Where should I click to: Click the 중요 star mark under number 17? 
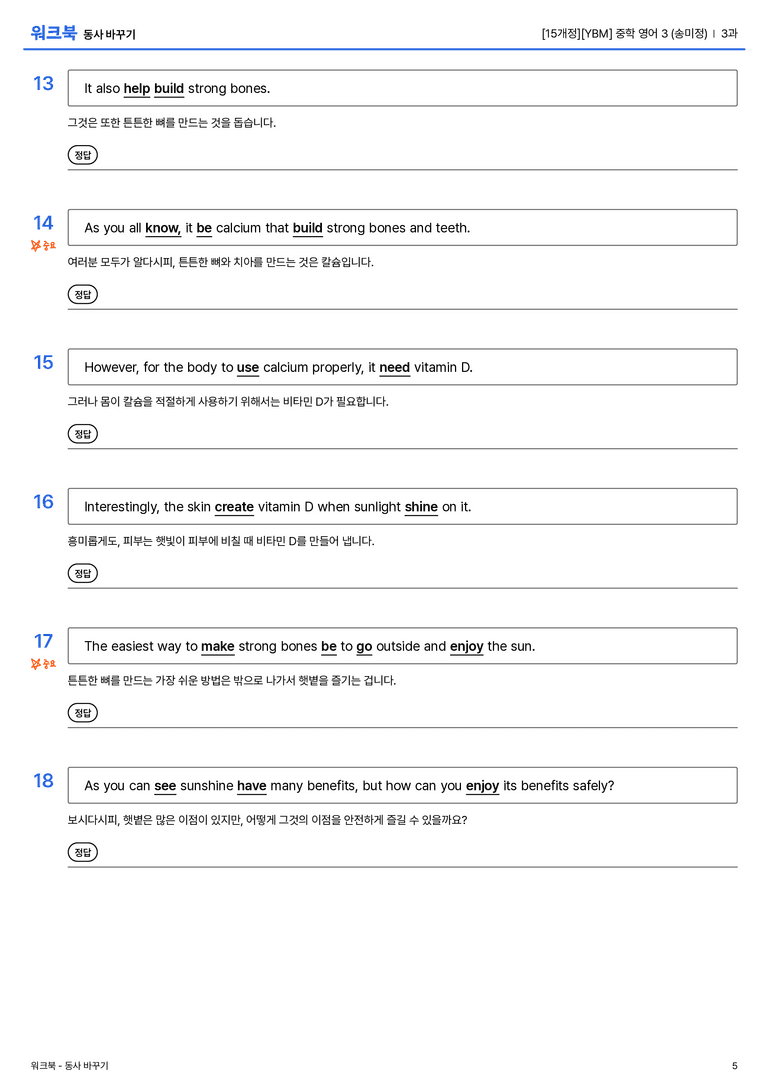click(43, 664)
